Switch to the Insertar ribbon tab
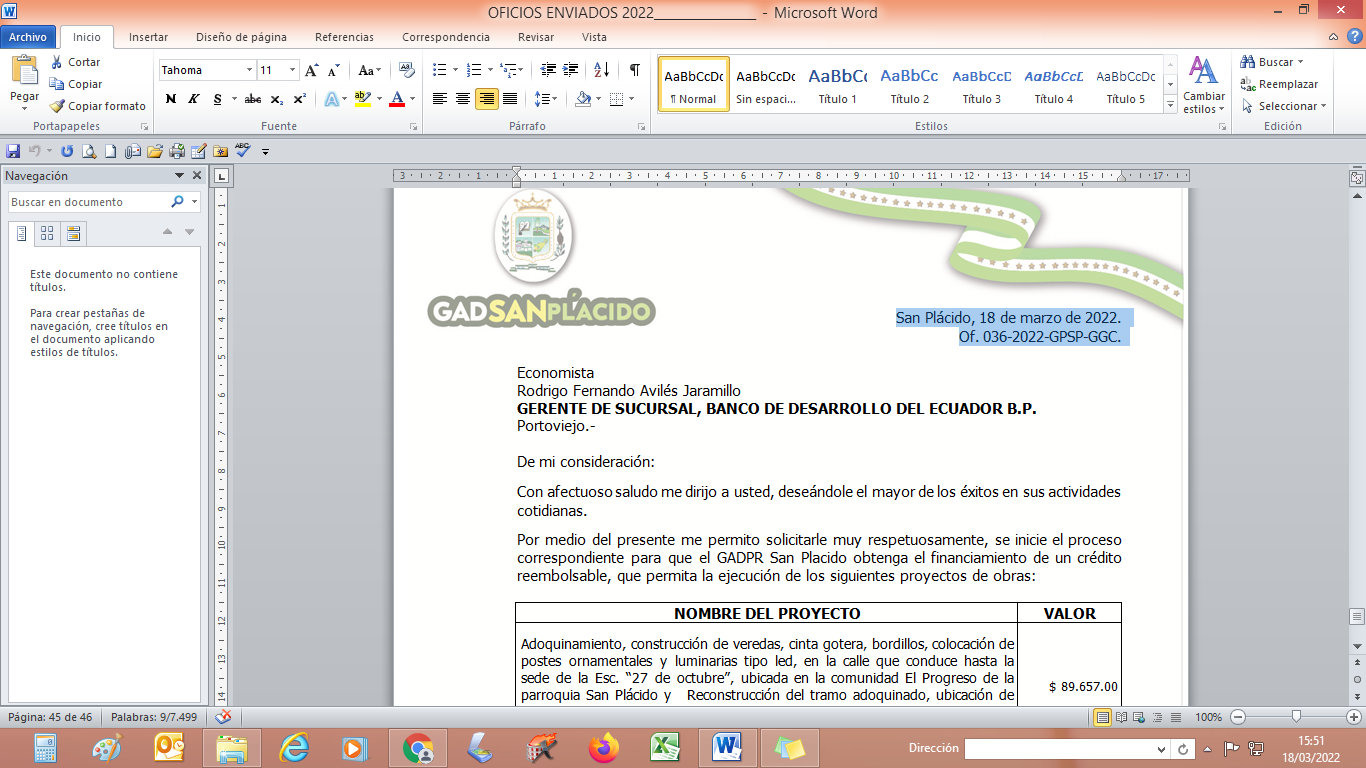Screen dimensions: 1366x768 click(x=148, y=37)
